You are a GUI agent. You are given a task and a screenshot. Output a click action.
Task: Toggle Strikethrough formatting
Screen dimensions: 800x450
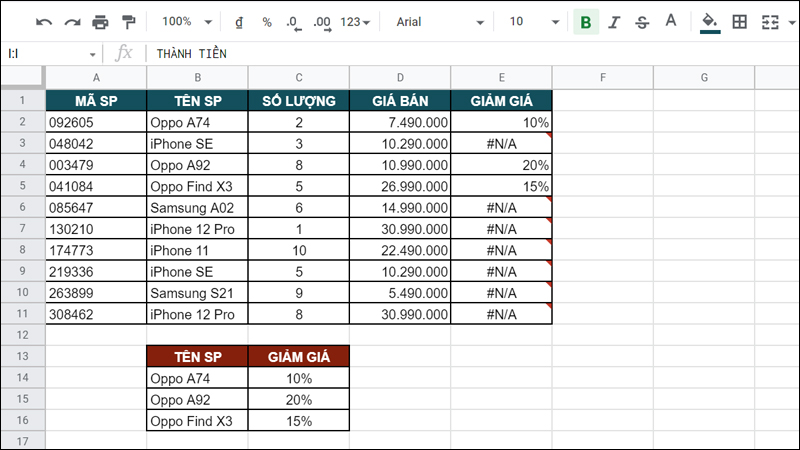(x=642, y=22)
